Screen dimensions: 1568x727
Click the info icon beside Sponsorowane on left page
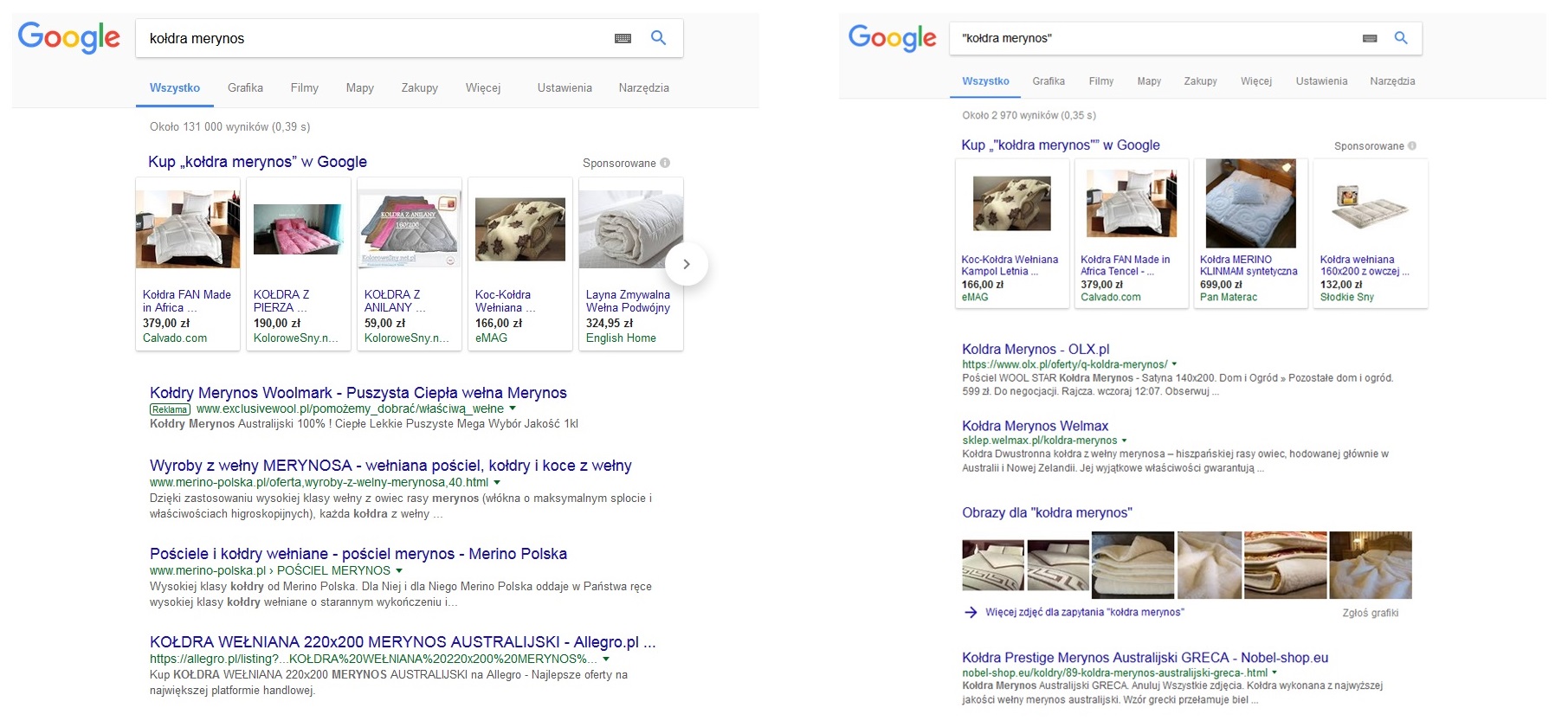[665, 163]
